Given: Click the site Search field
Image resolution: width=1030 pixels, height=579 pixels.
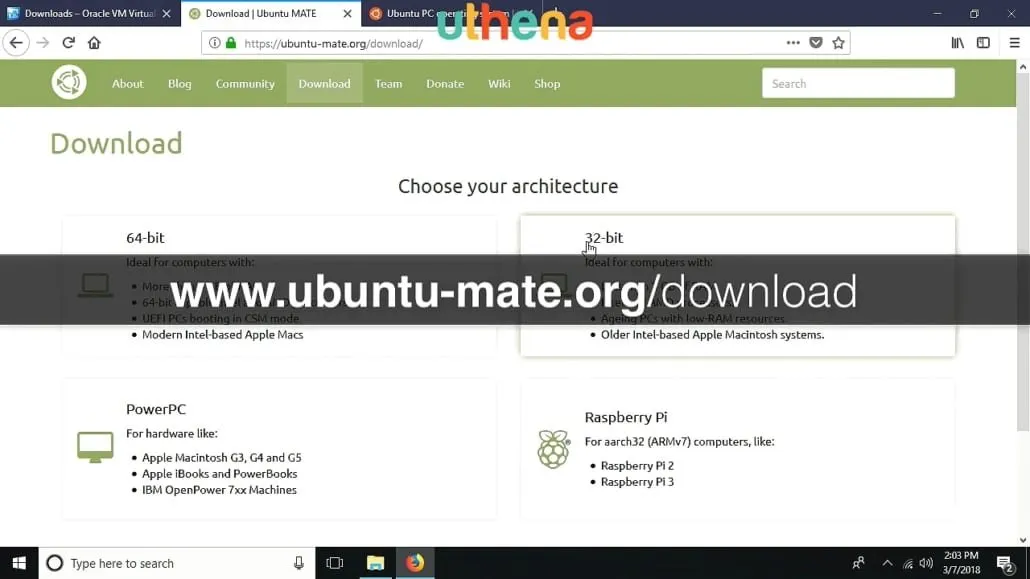Looking at the screenshot, I should (x=858, y=83).
